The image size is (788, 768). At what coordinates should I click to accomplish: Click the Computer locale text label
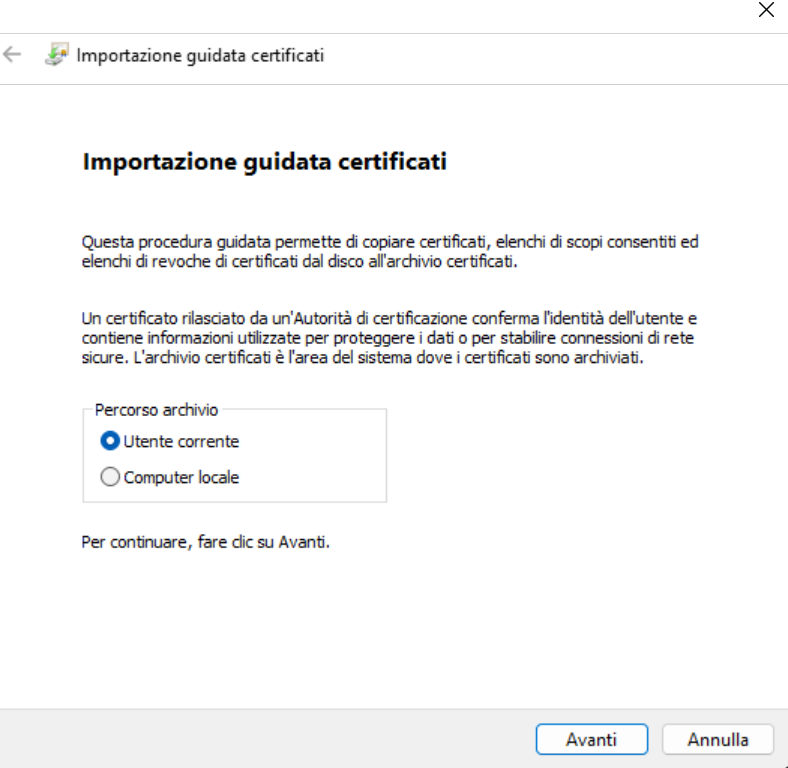181,477
